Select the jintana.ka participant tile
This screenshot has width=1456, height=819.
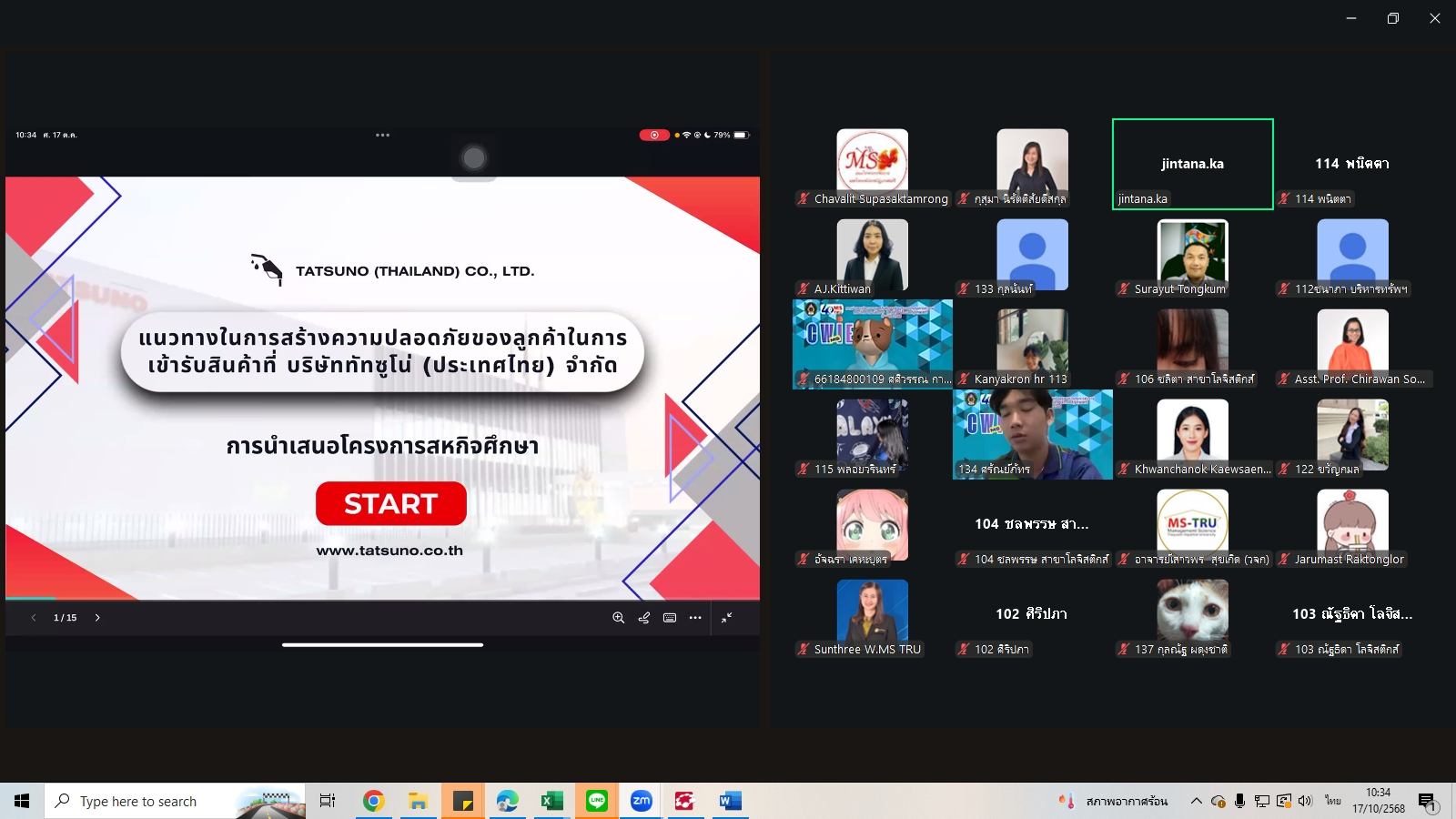[x=1192, y=164]
